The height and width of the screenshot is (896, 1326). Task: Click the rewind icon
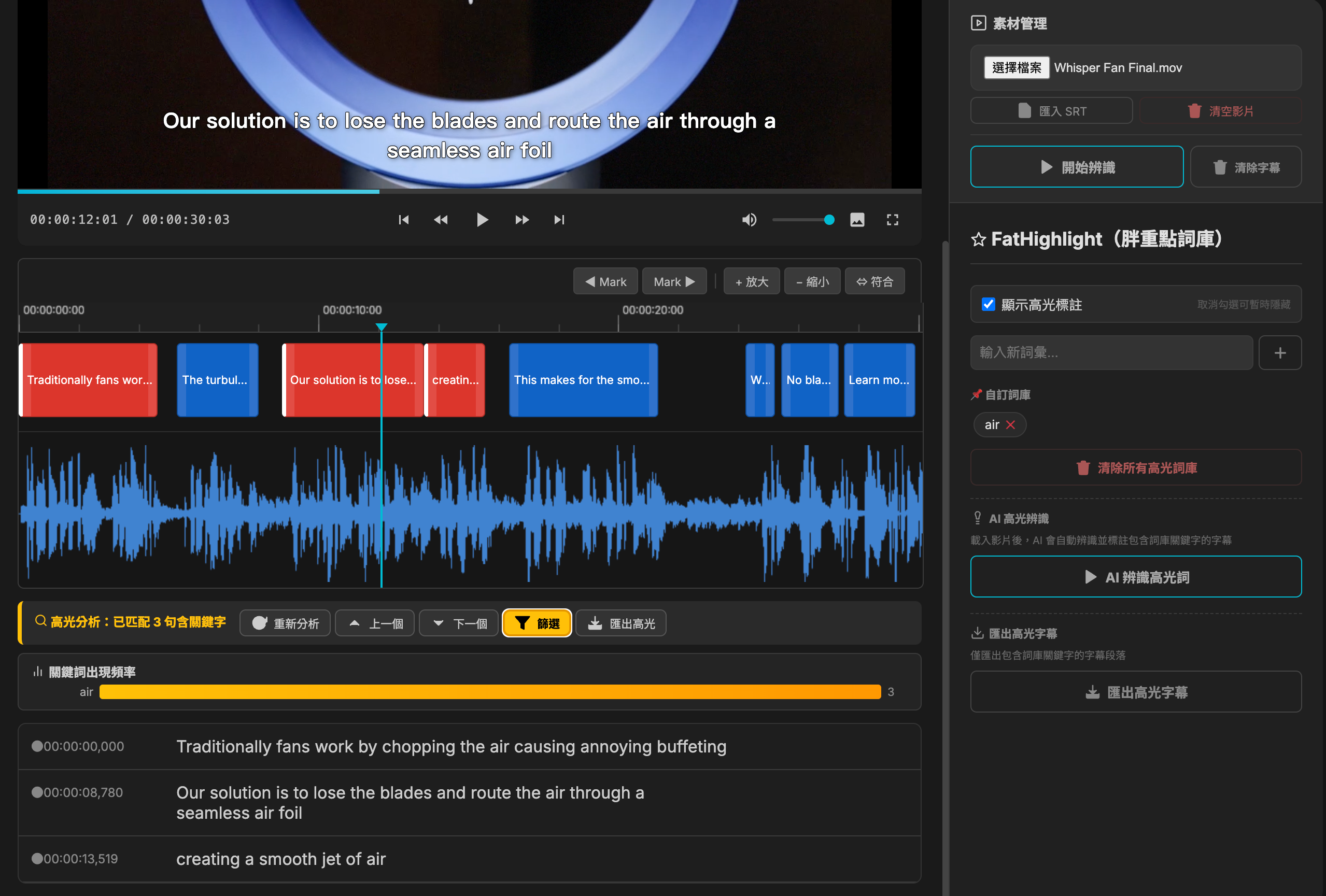coord(441,220)
